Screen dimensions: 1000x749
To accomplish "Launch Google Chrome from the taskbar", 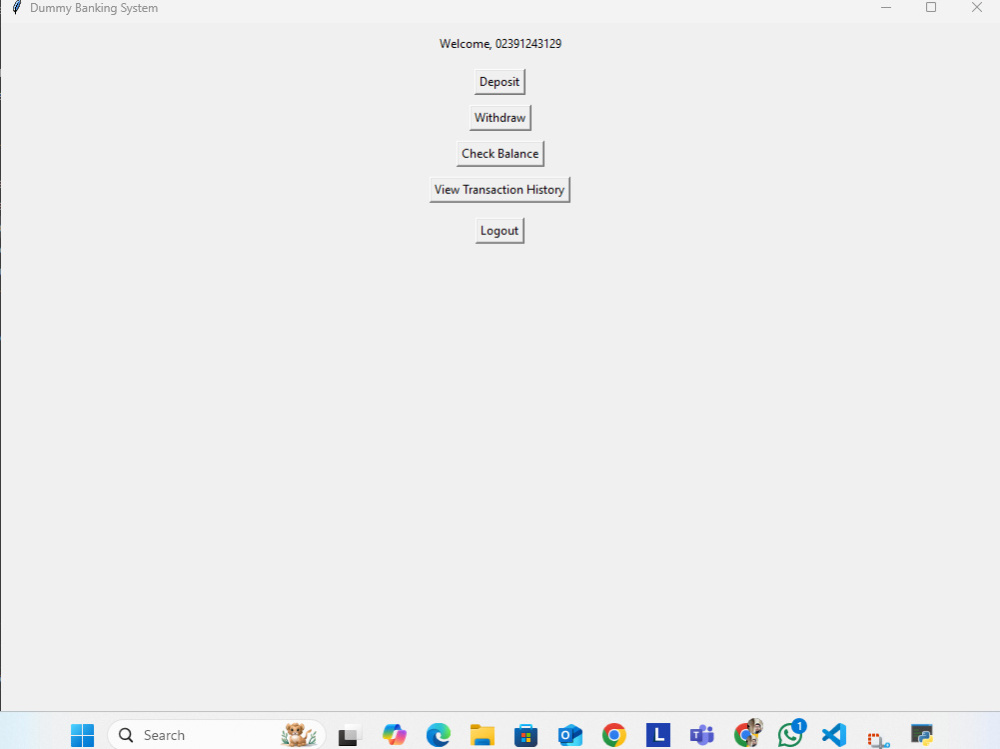I will click(x=614, y=735).
